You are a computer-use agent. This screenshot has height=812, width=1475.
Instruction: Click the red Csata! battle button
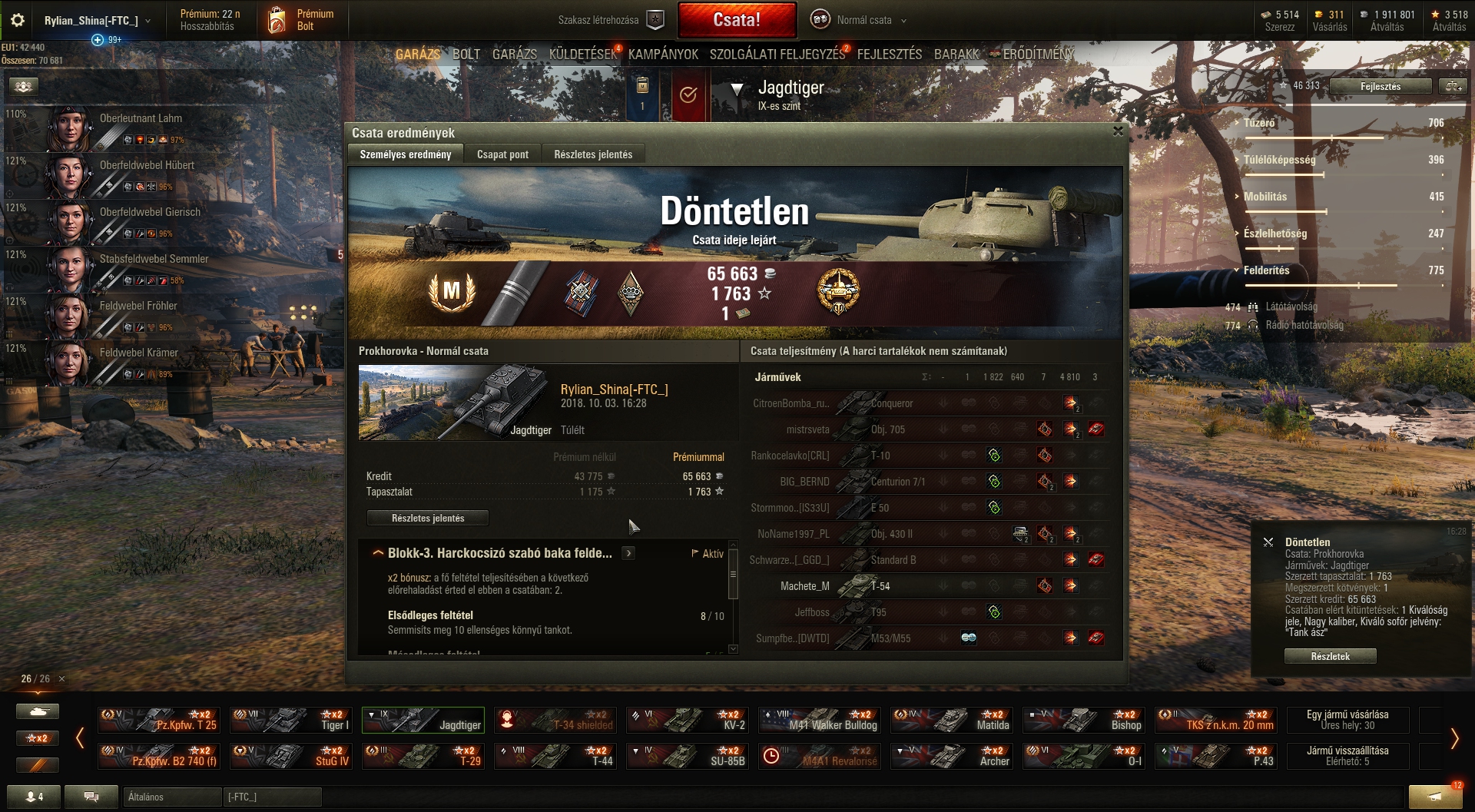click(737, 20)
